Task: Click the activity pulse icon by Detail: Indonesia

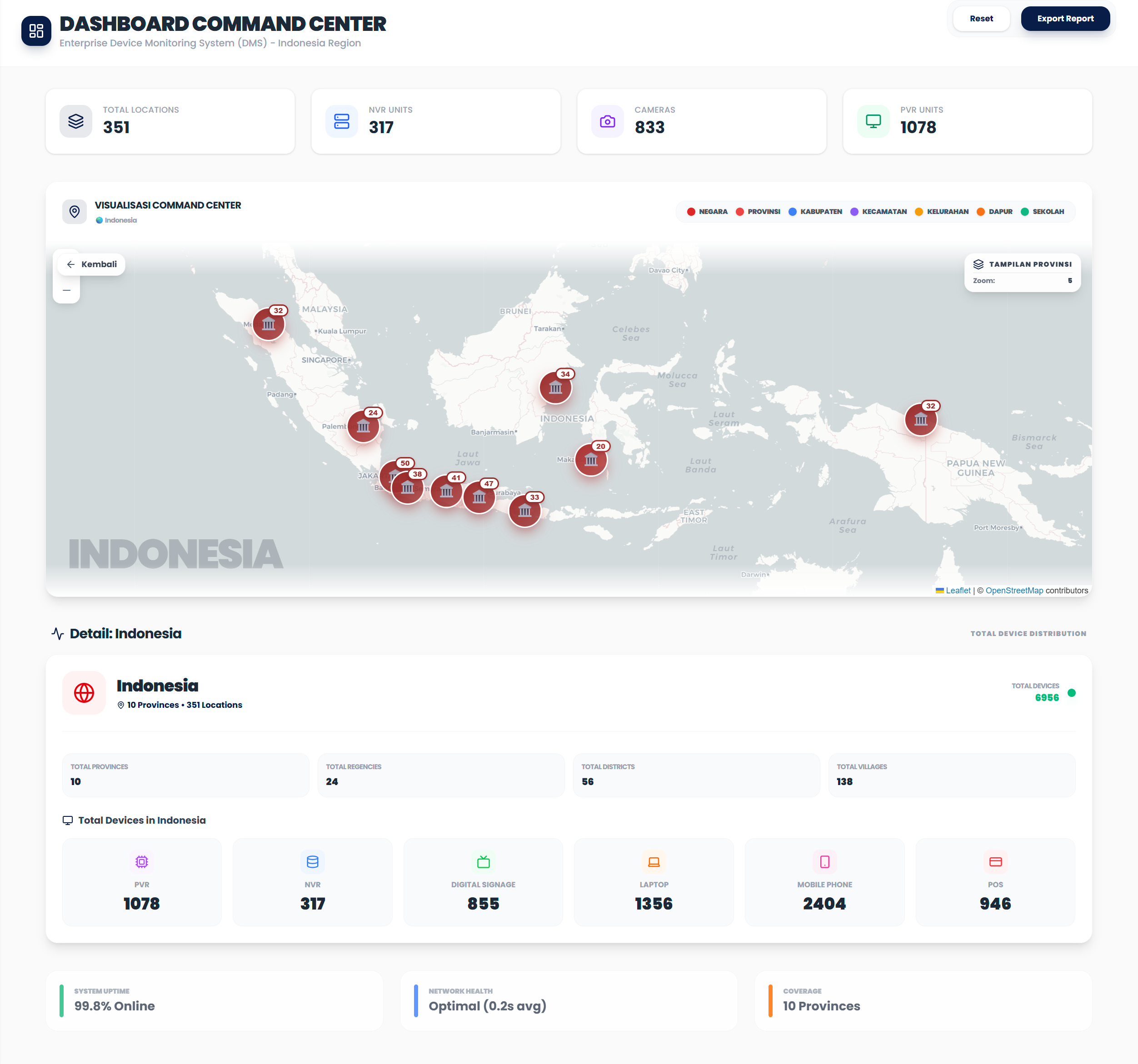Action: (x=57, y=634)
